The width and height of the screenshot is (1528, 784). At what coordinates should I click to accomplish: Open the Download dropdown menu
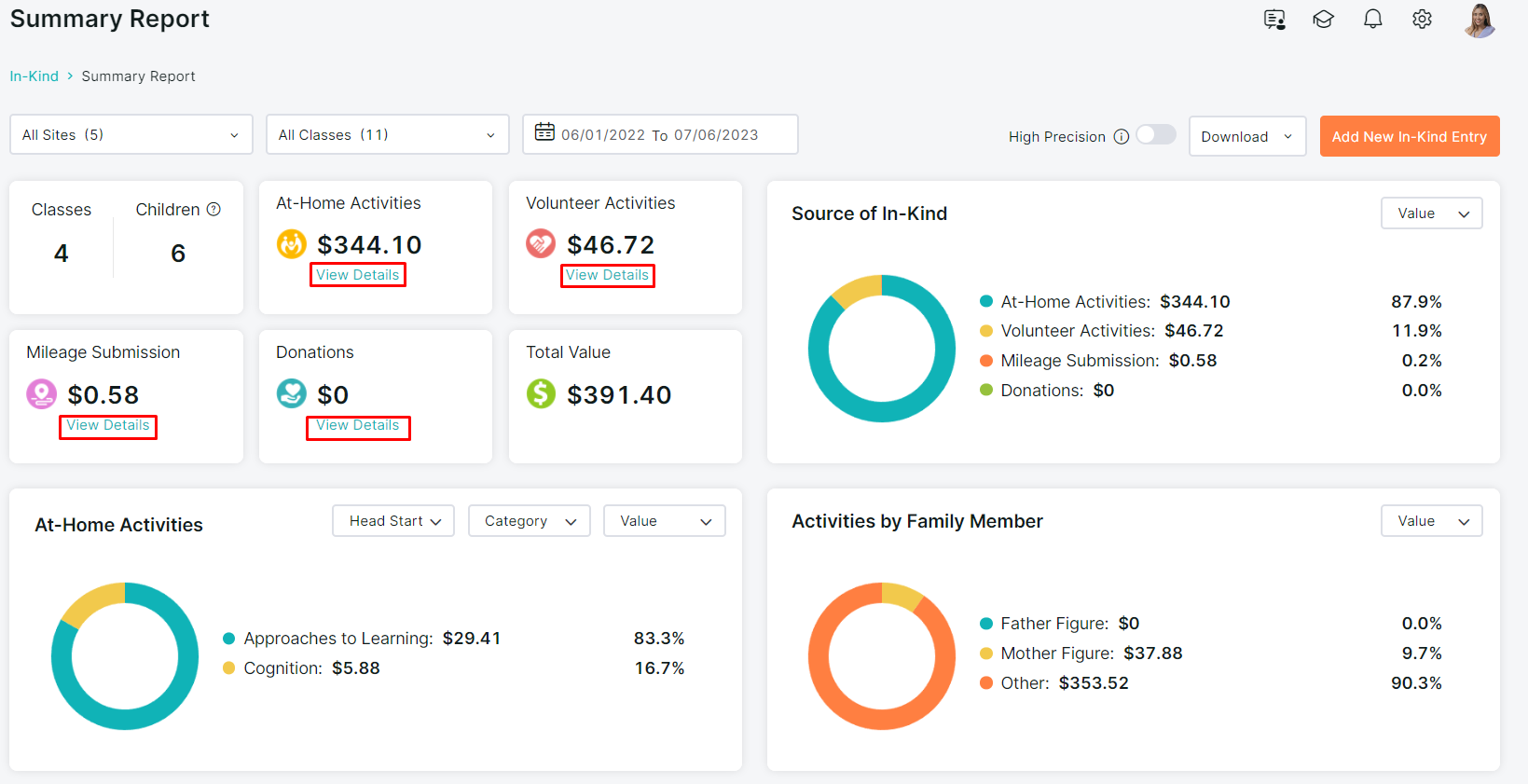(x=1247, y=136)
